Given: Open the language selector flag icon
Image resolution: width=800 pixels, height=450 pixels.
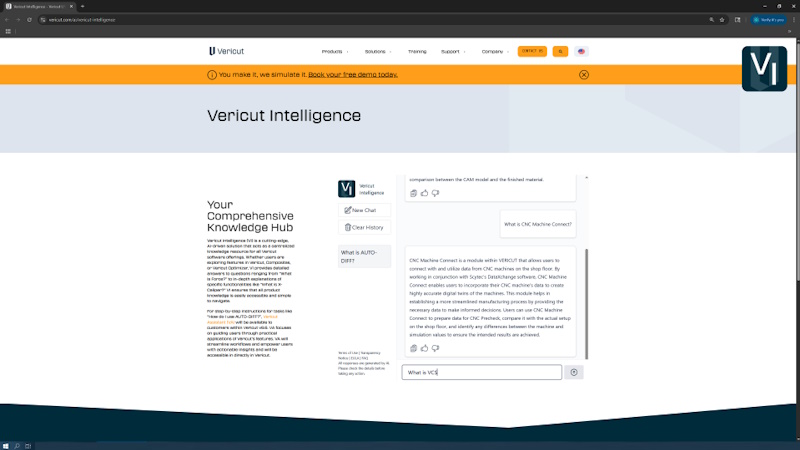Looking at the screenshot, I should point(581,51).
